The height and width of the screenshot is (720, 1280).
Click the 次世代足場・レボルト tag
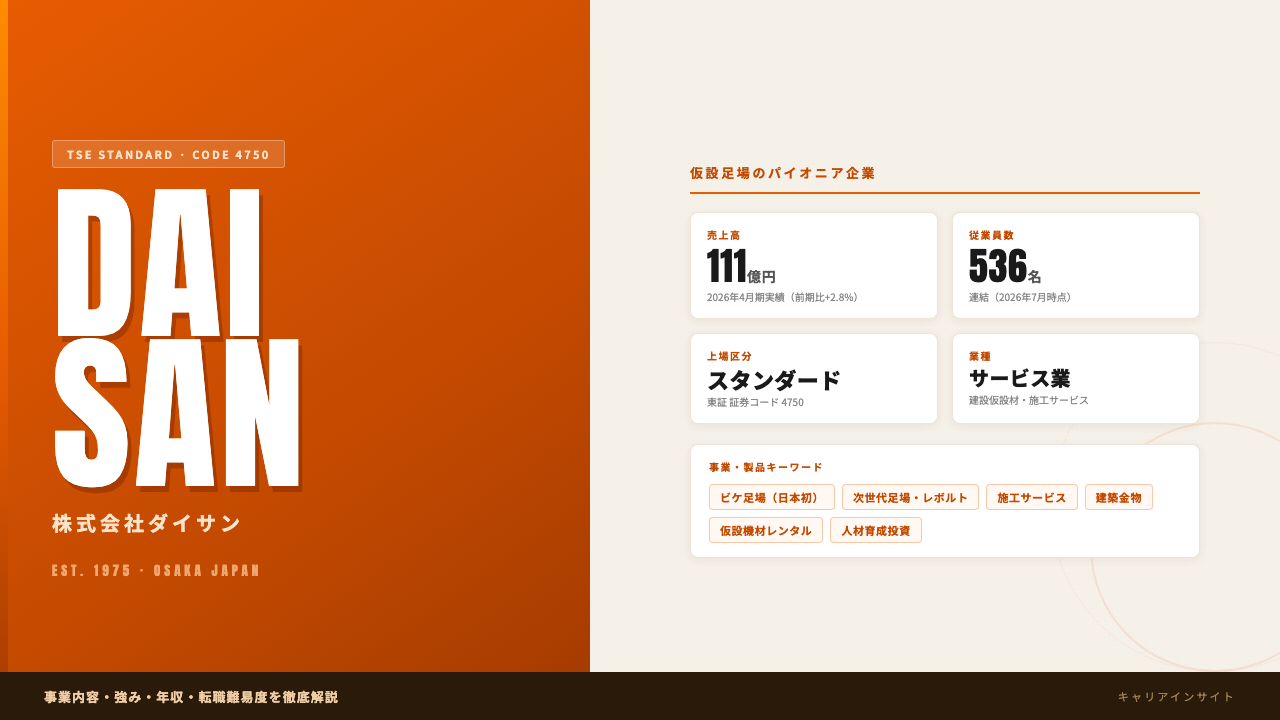(x=910, y=497)
